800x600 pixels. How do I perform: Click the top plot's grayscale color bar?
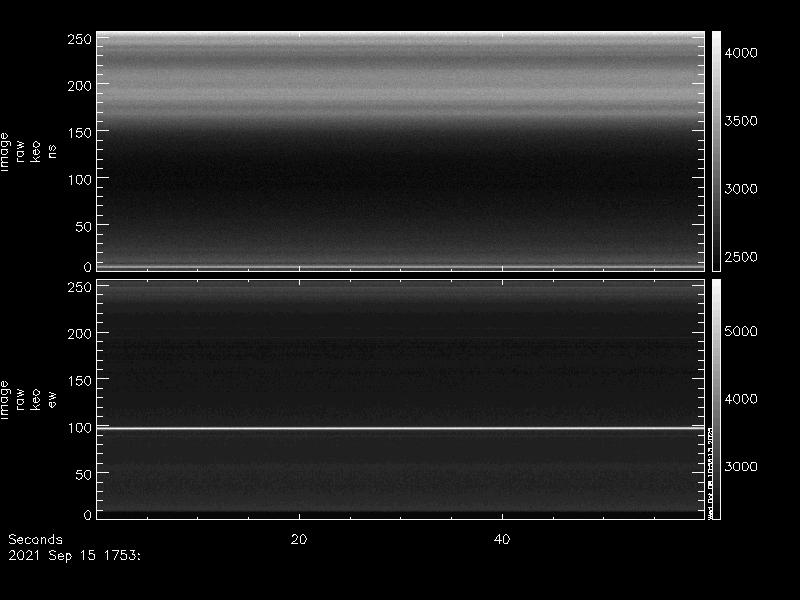click(716, 150)
